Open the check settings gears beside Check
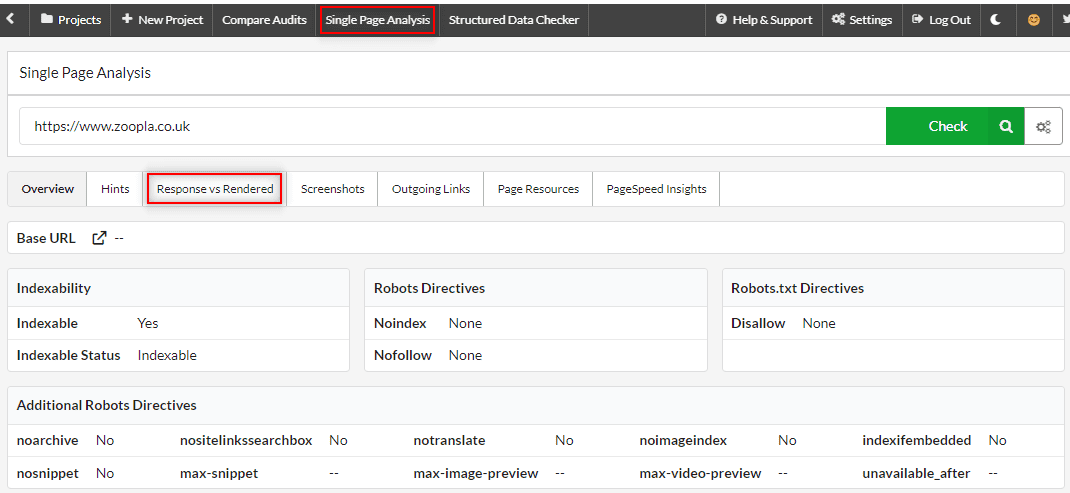1070x493 pixels. tap(1043, 126)
